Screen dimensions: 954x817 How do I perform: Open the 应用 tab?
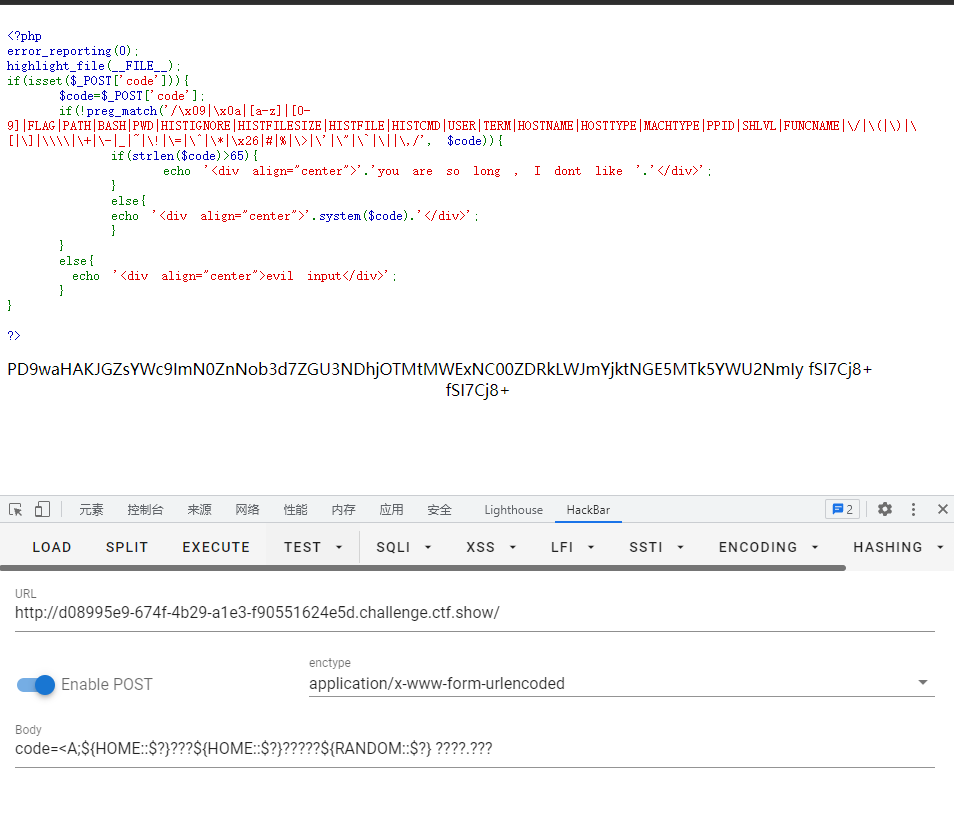pyautogui.click(x=392, y=510)
